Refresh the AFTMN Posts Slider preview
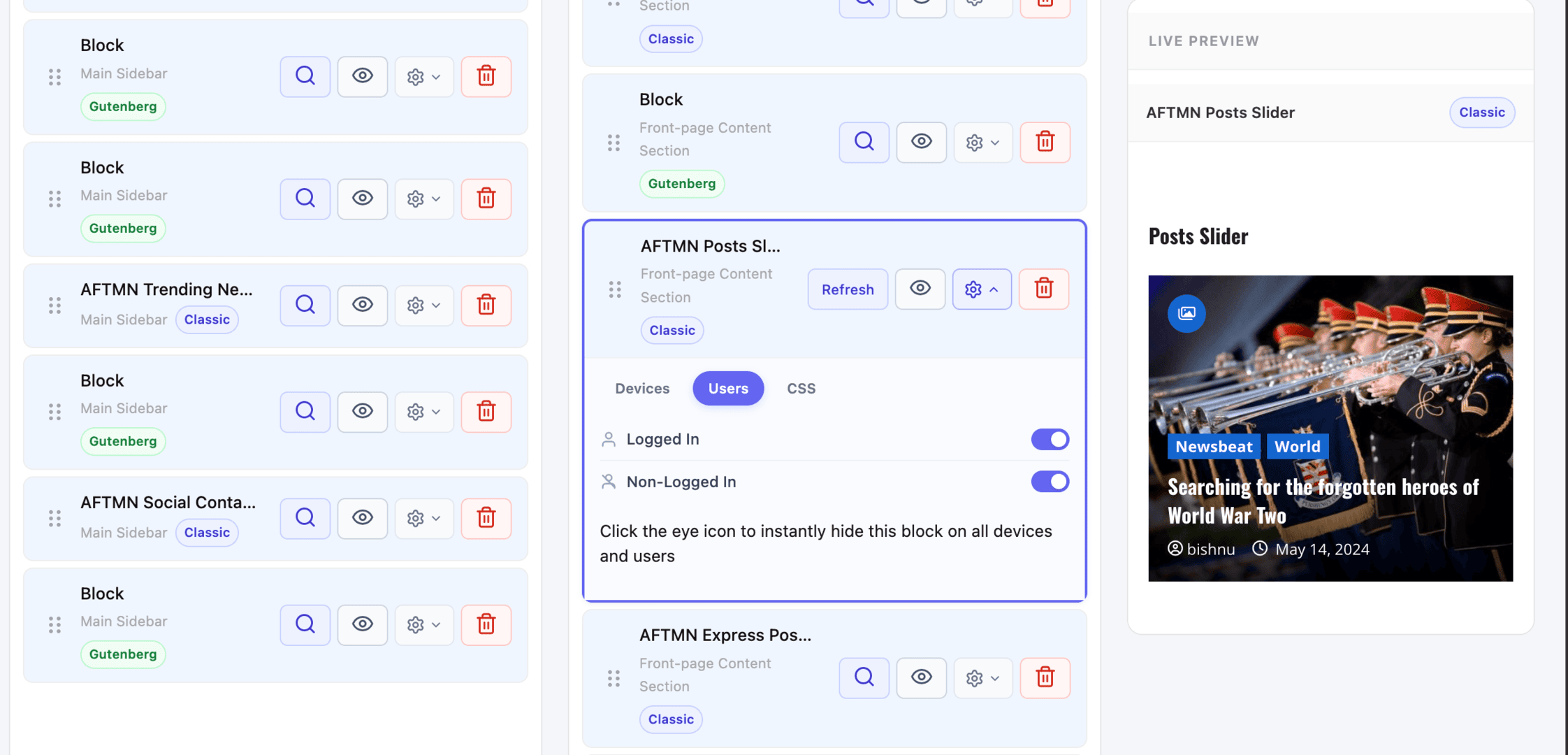 click(x=848, y=289)
